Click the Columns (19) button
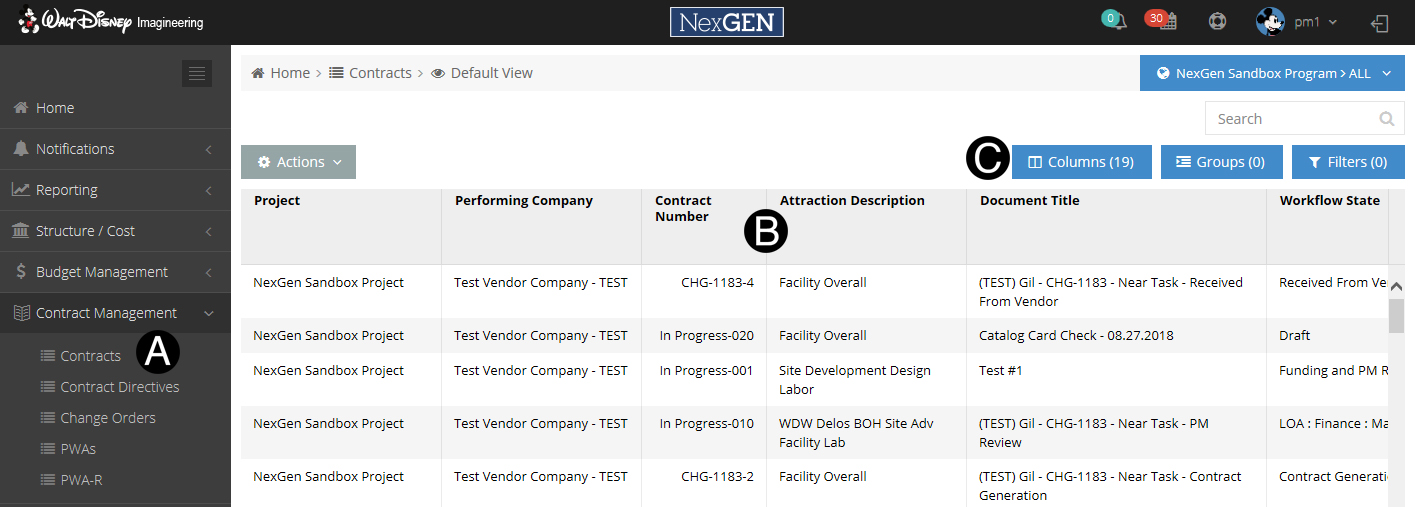Screen dimensions: 1415x507 click(1081, 162)
